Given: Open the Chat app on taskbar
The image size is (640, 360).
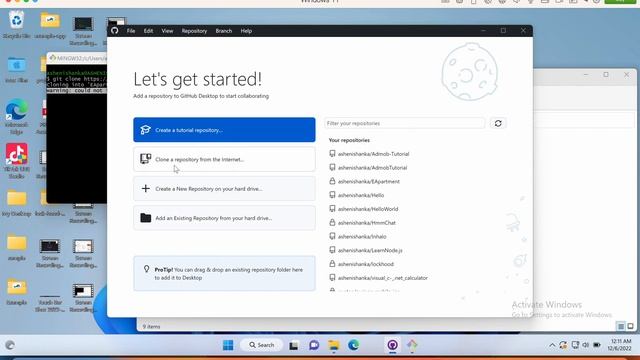Looking at the screenshot, I should click(x=314, y=345).
